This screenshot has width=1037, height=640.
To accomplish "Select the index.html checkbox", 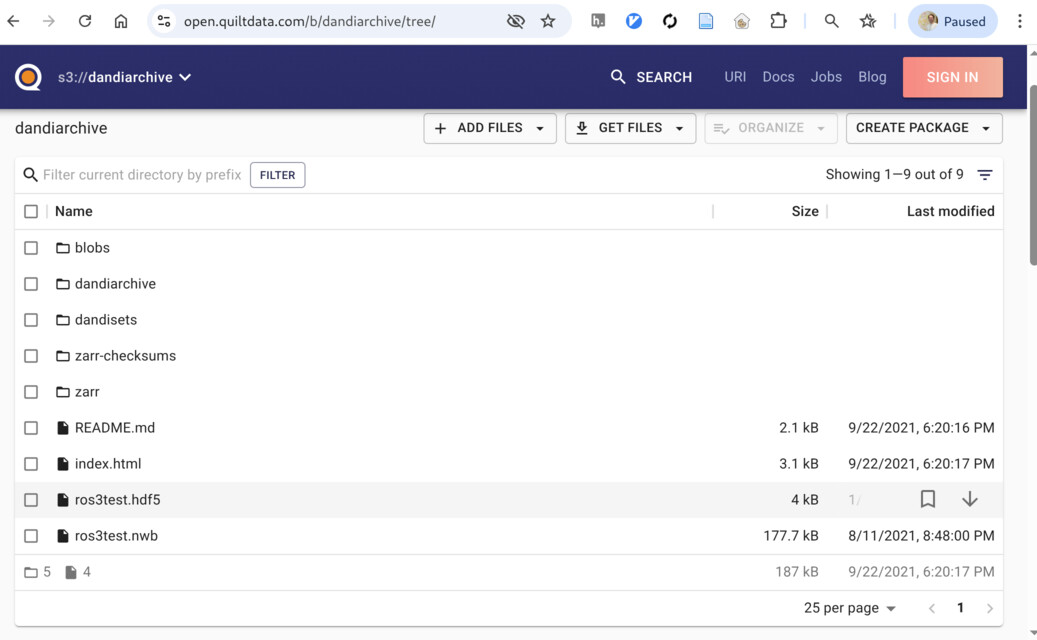I will (x=31, y=464).
